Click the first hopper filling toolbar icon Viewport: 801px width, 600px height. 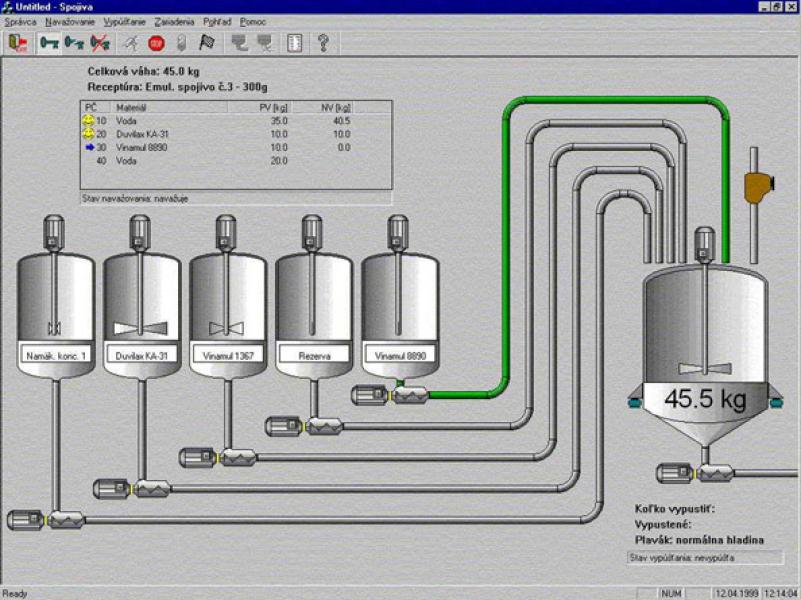pyautogui.click(x=240, y=43)
